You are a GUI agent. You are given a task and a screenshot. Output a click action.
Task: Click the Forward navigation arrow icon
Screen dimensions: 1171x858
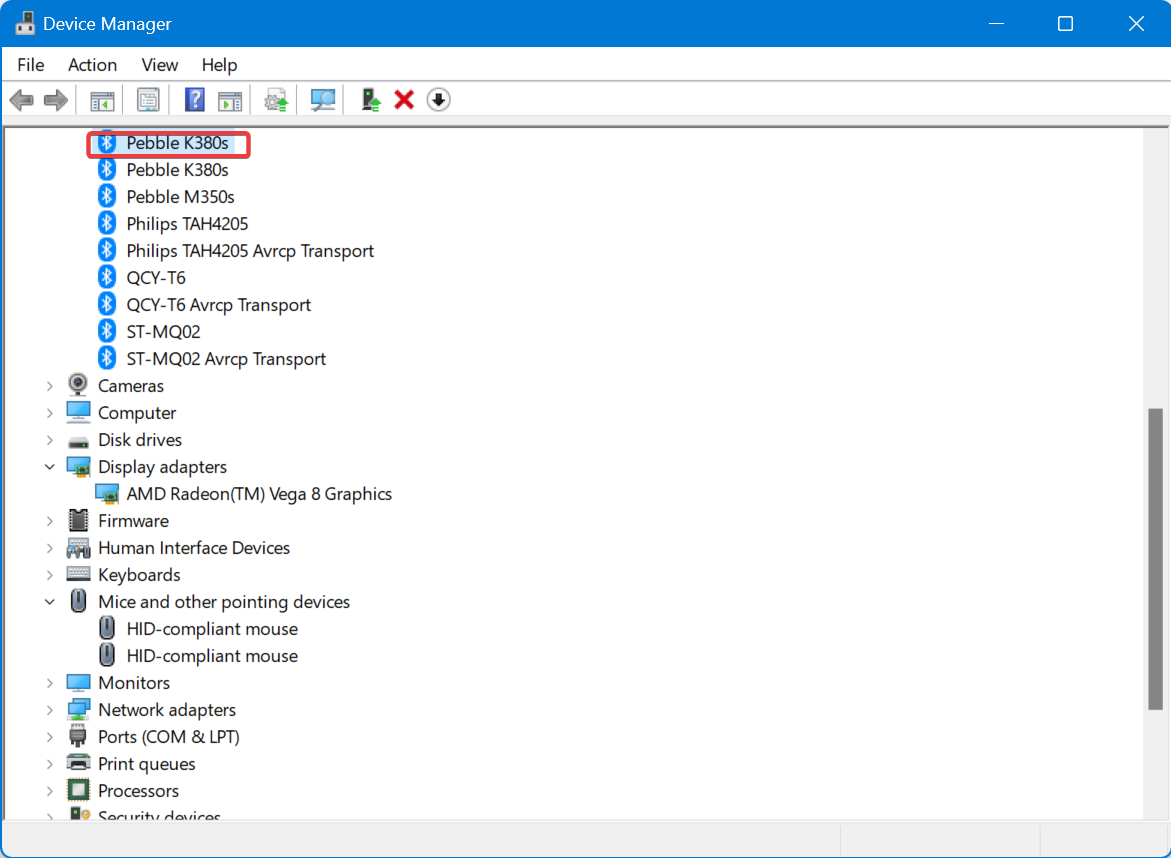(55, 99)
